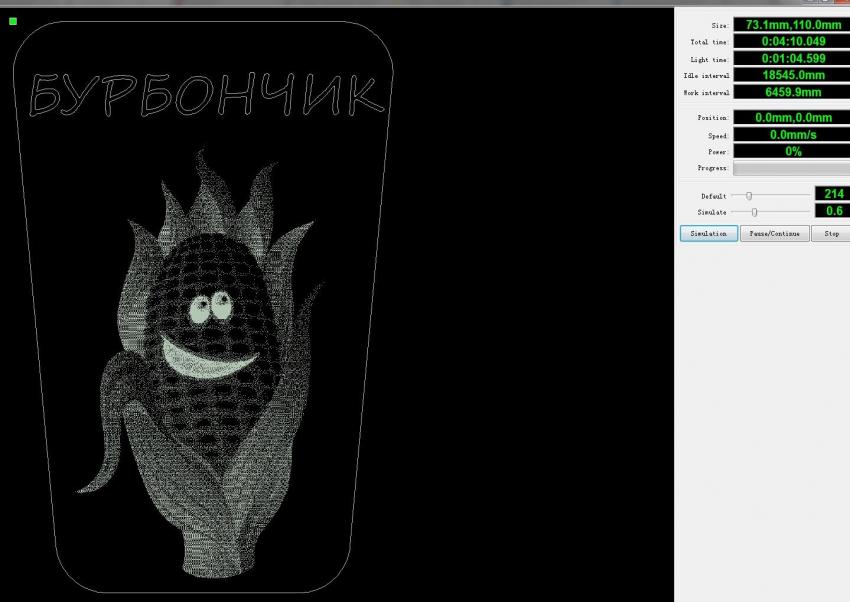The image size is (850, 602).
Task: Select the Light time value
Action: pyautogui.click(x=791, y=59)
